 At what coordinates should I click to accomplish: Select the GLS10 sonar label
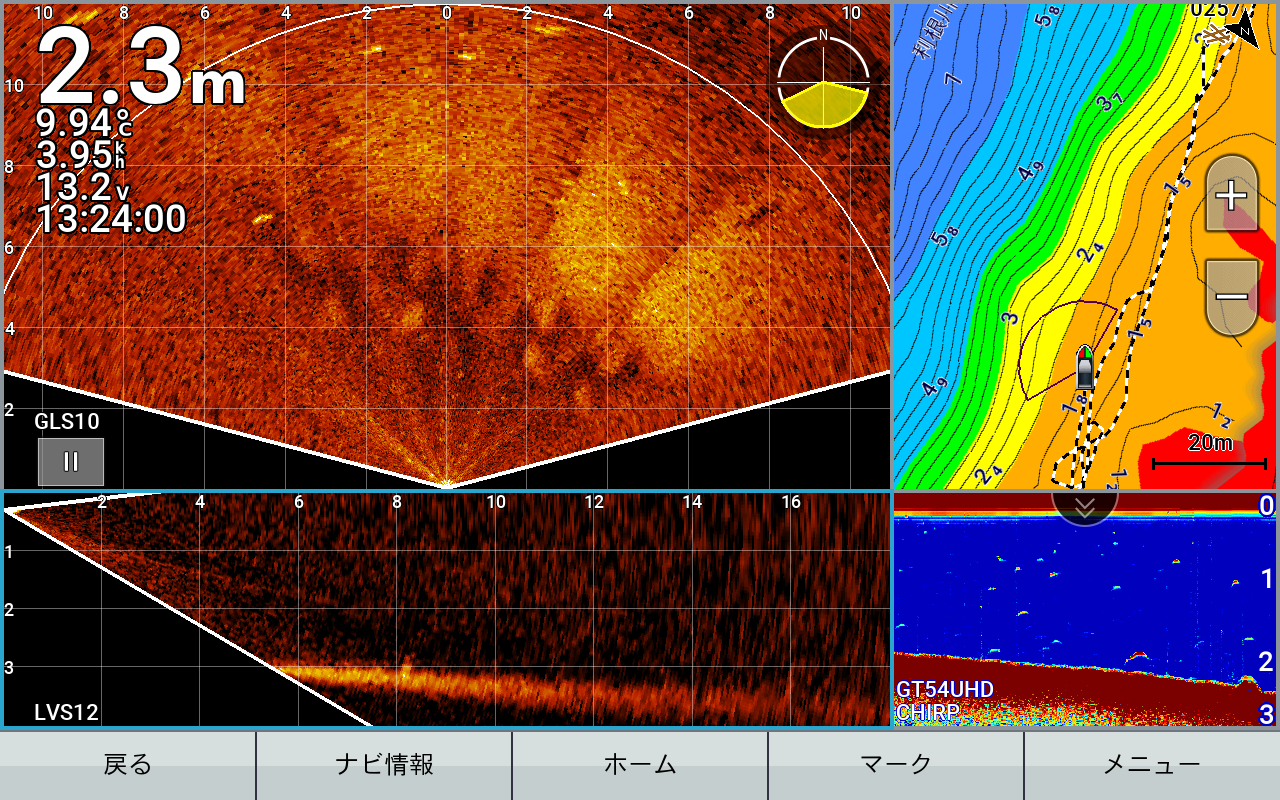coord(67,421)
